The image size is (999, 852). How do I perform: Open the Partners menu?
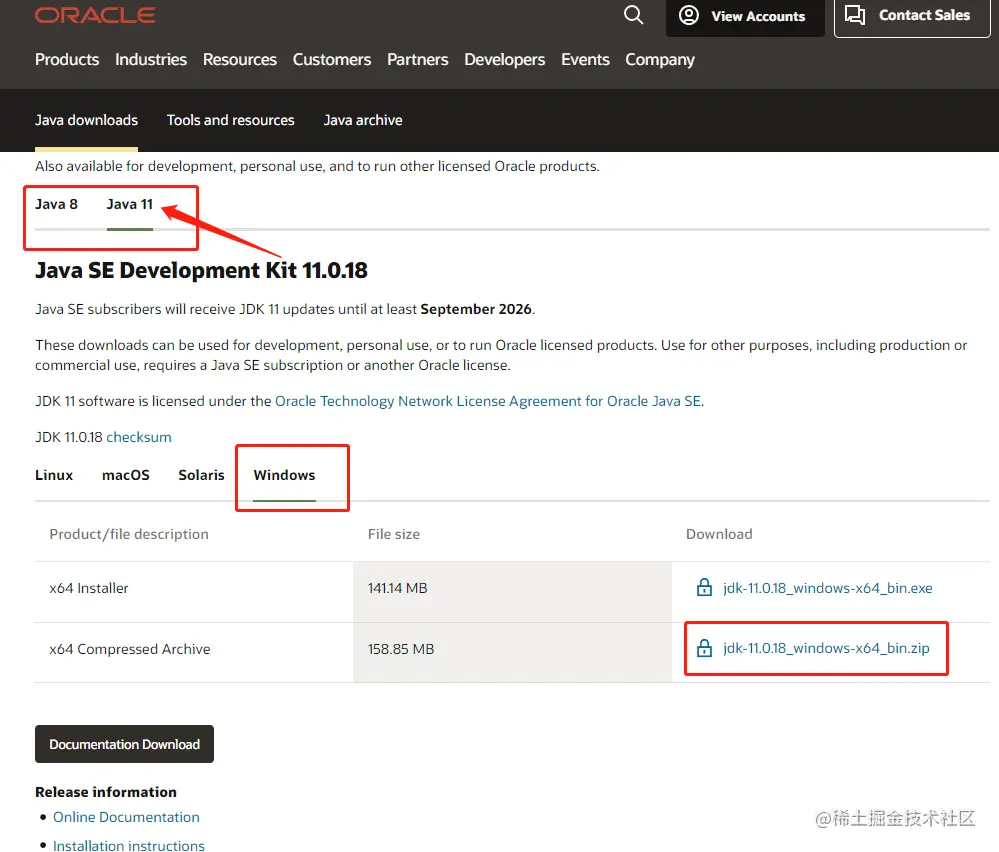click(x=417, y=59)
